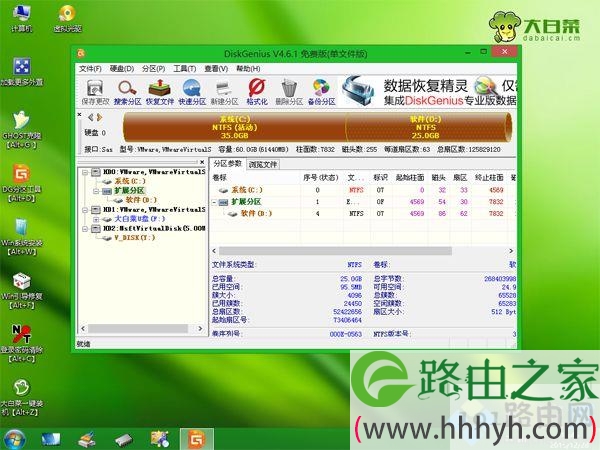Collapse the HD1 VMware disk tree node
Viewport: 600px width, 450px height.
coord(85,210)
